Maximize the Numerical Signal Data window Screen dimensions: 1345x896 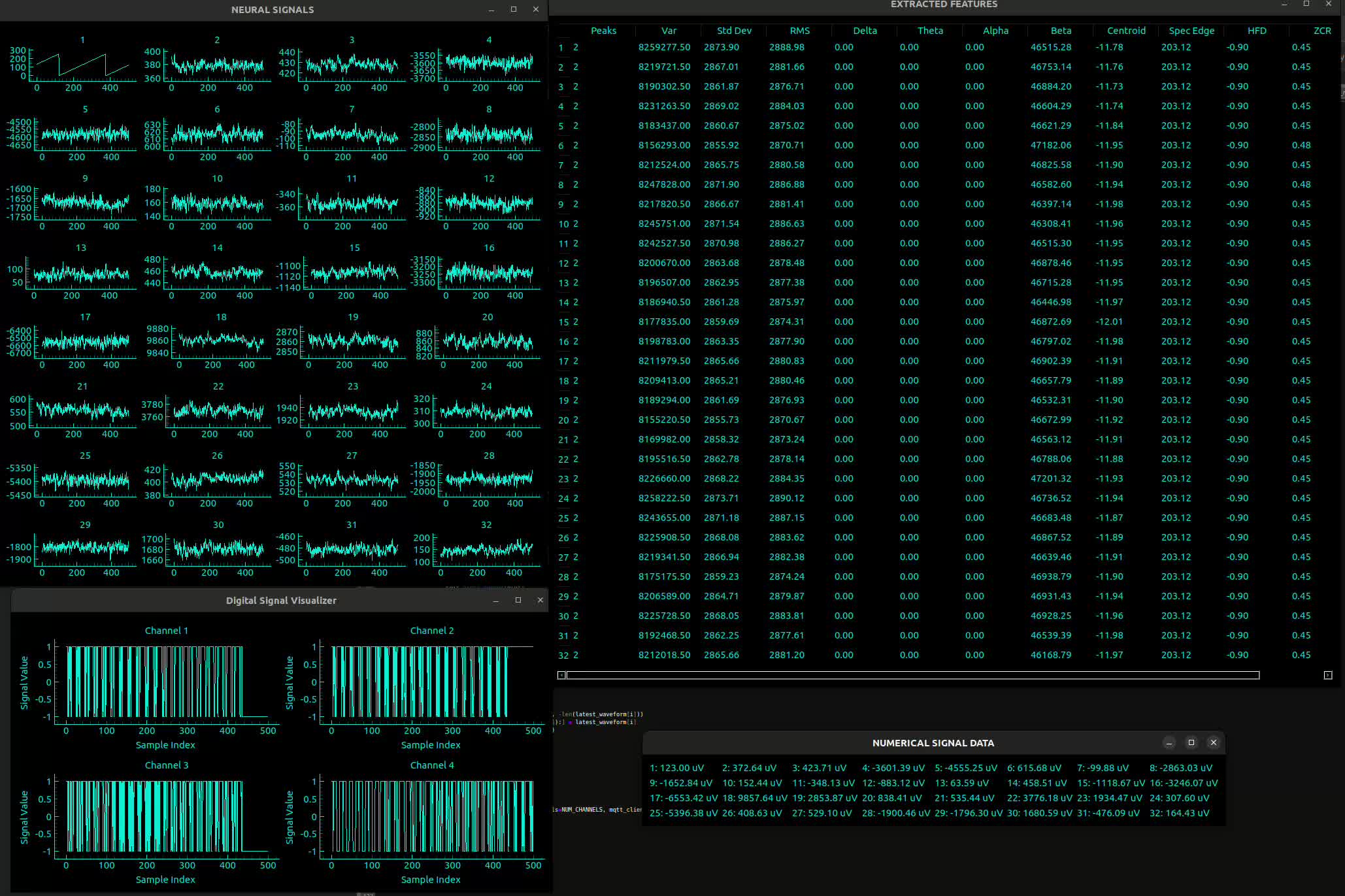click(1191, 742)
